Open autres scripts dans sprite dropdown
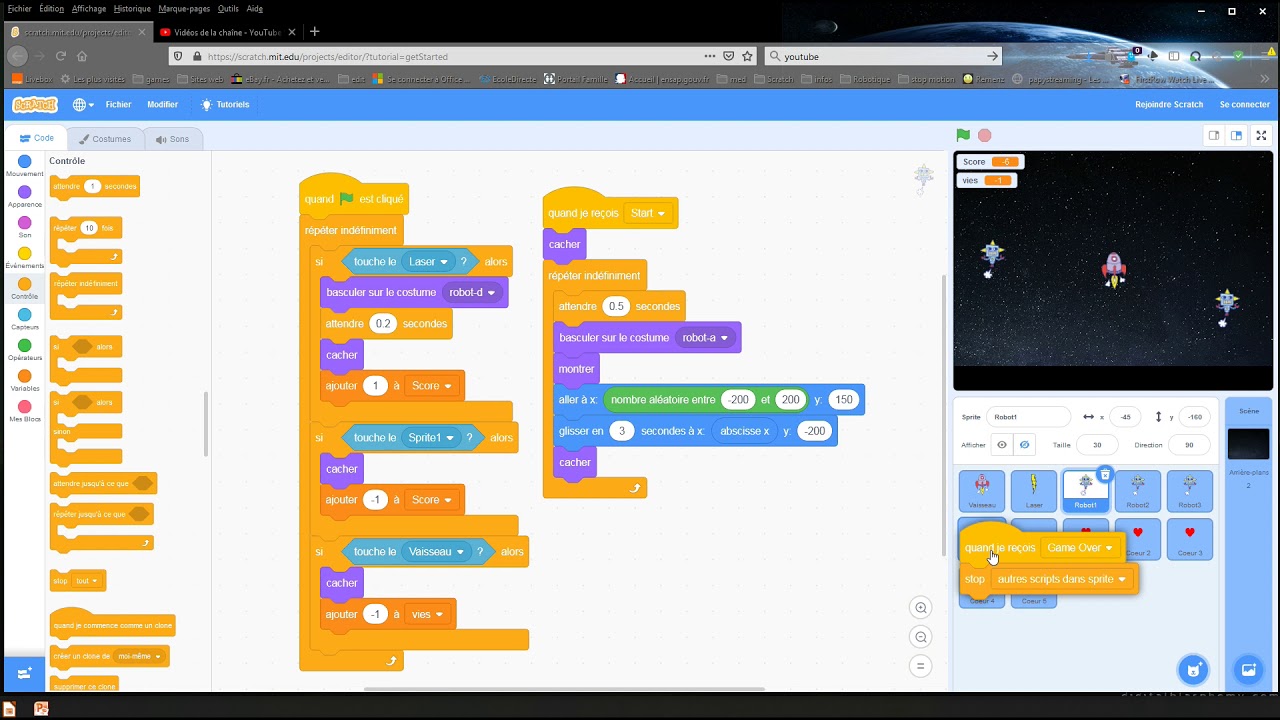The image size is (1280, 720). (1062, 579)
